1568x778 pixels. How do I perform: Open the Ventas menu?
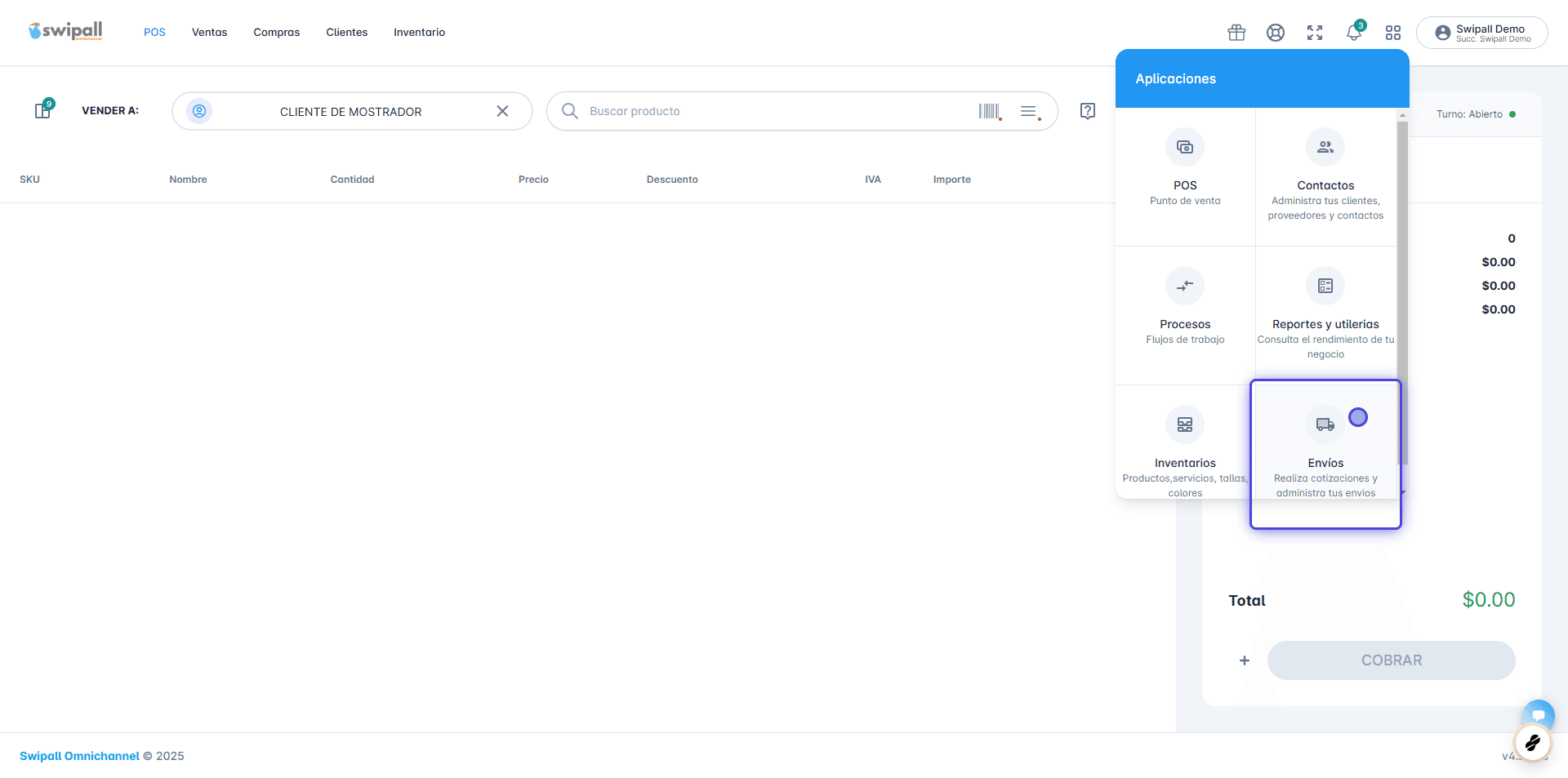pyautogui.click(x=209, y=33)
